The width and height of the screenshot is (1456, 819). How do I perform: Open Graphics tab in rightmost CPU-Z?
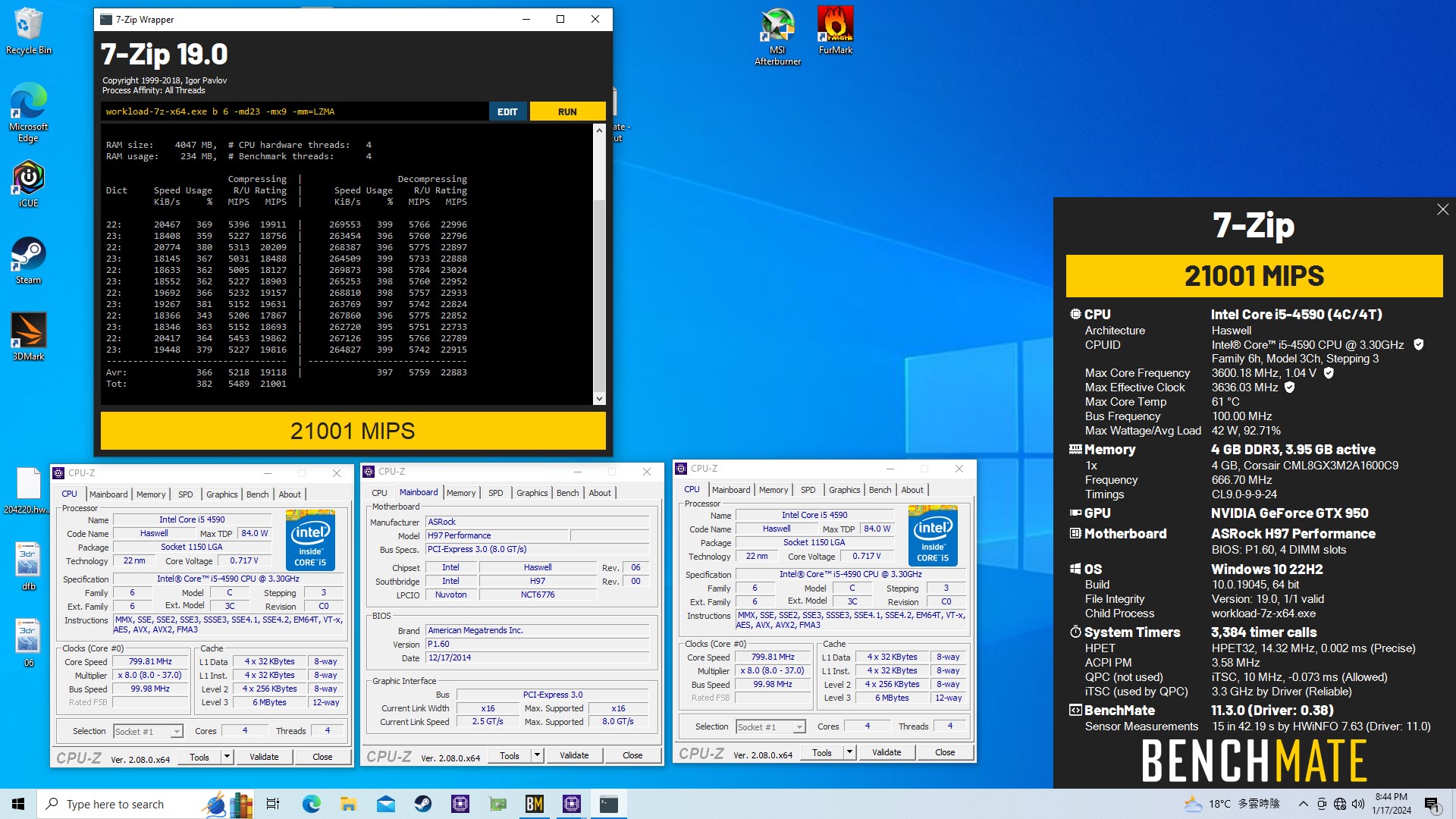coord(844,490)
